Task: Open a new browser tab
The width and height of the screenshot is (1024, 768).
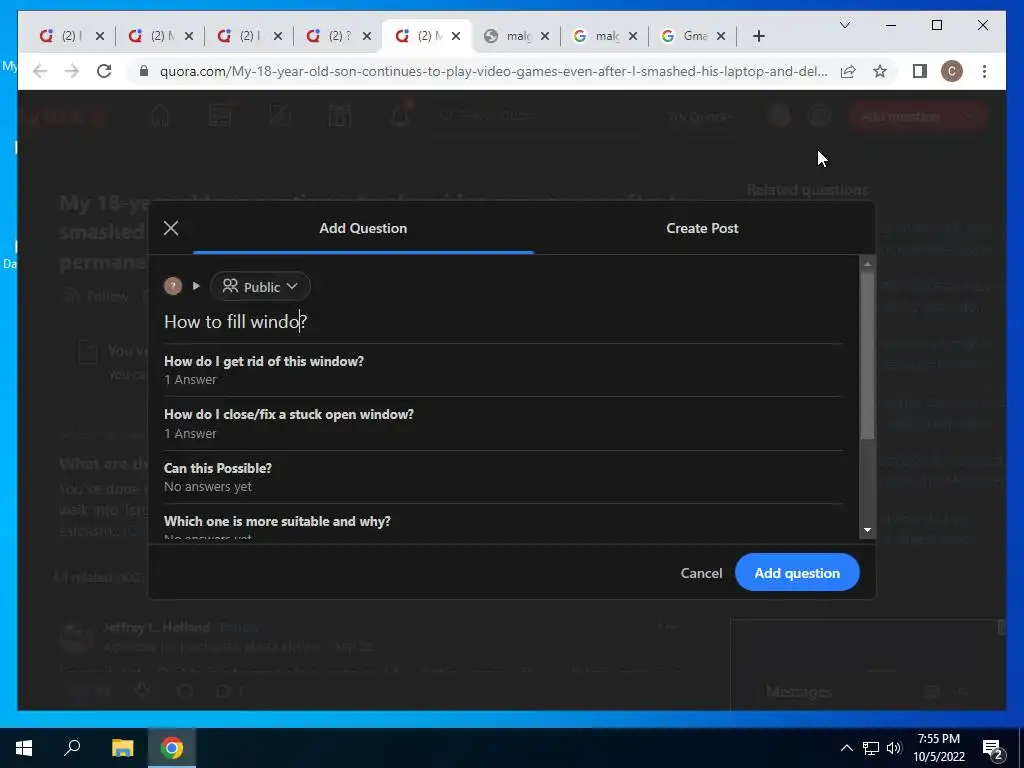Action: pos(758,36)
